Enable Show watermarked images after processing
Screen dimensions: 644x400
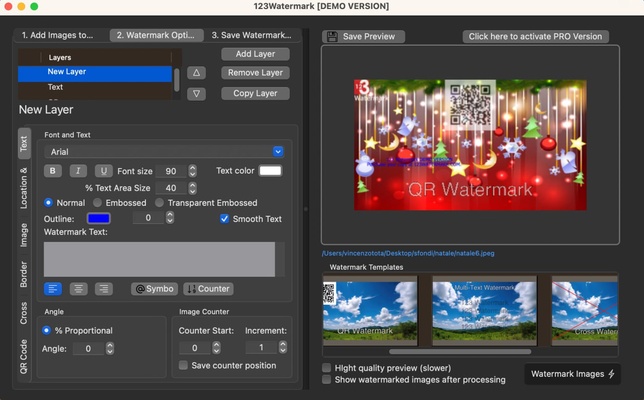pos(327,379)
